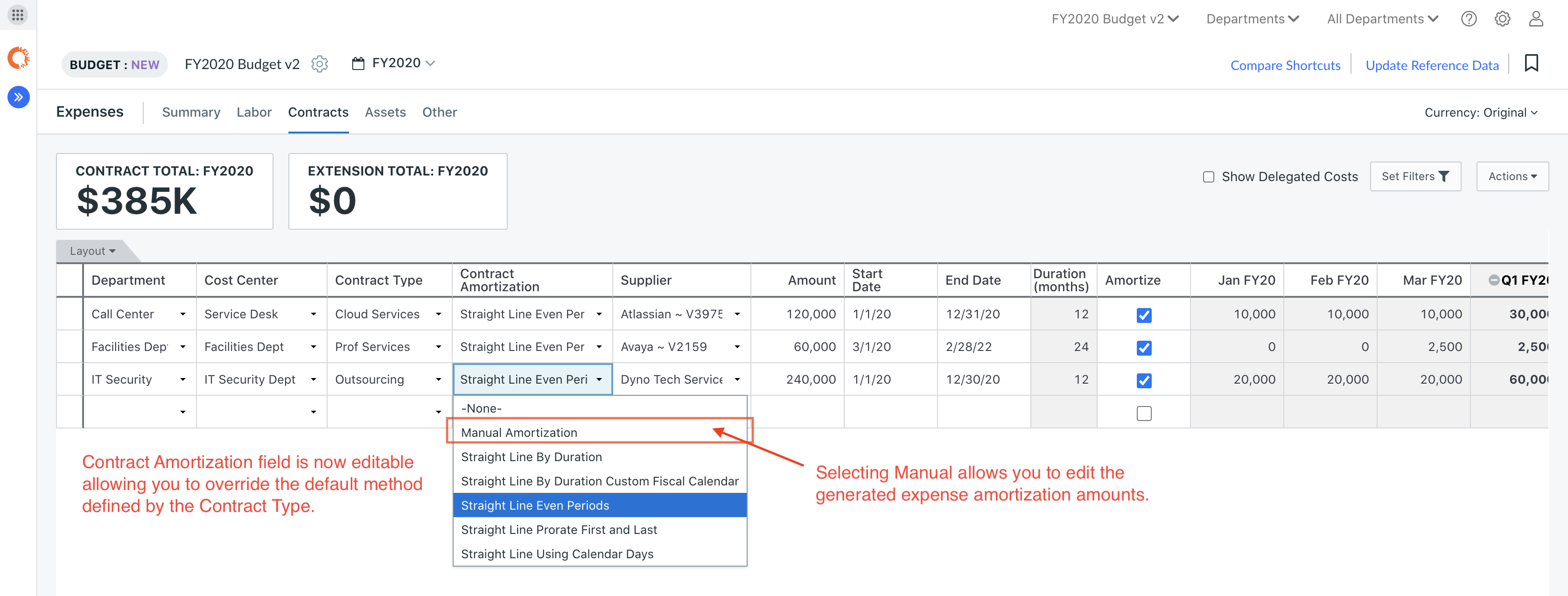1568x596 pixels.
Task: Open Facilities Dept department dropdown
Action: (x=182, y=347)
